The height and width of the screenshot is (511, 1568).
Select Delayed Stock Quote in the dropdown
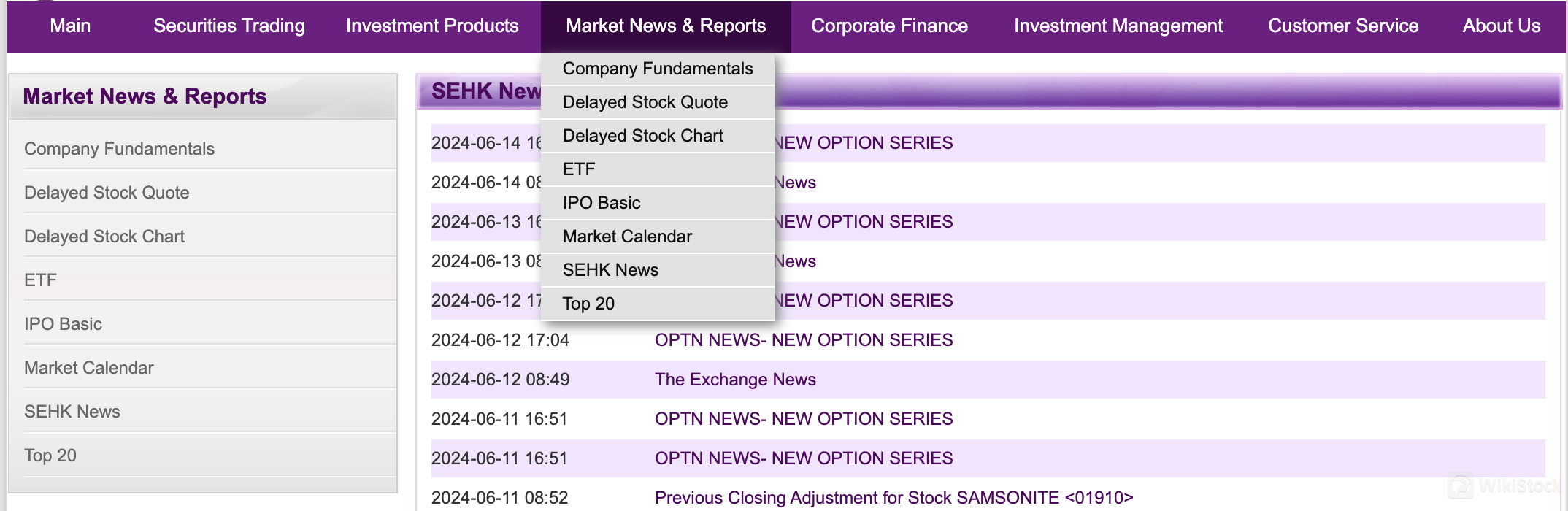click(x=645, y=102)
